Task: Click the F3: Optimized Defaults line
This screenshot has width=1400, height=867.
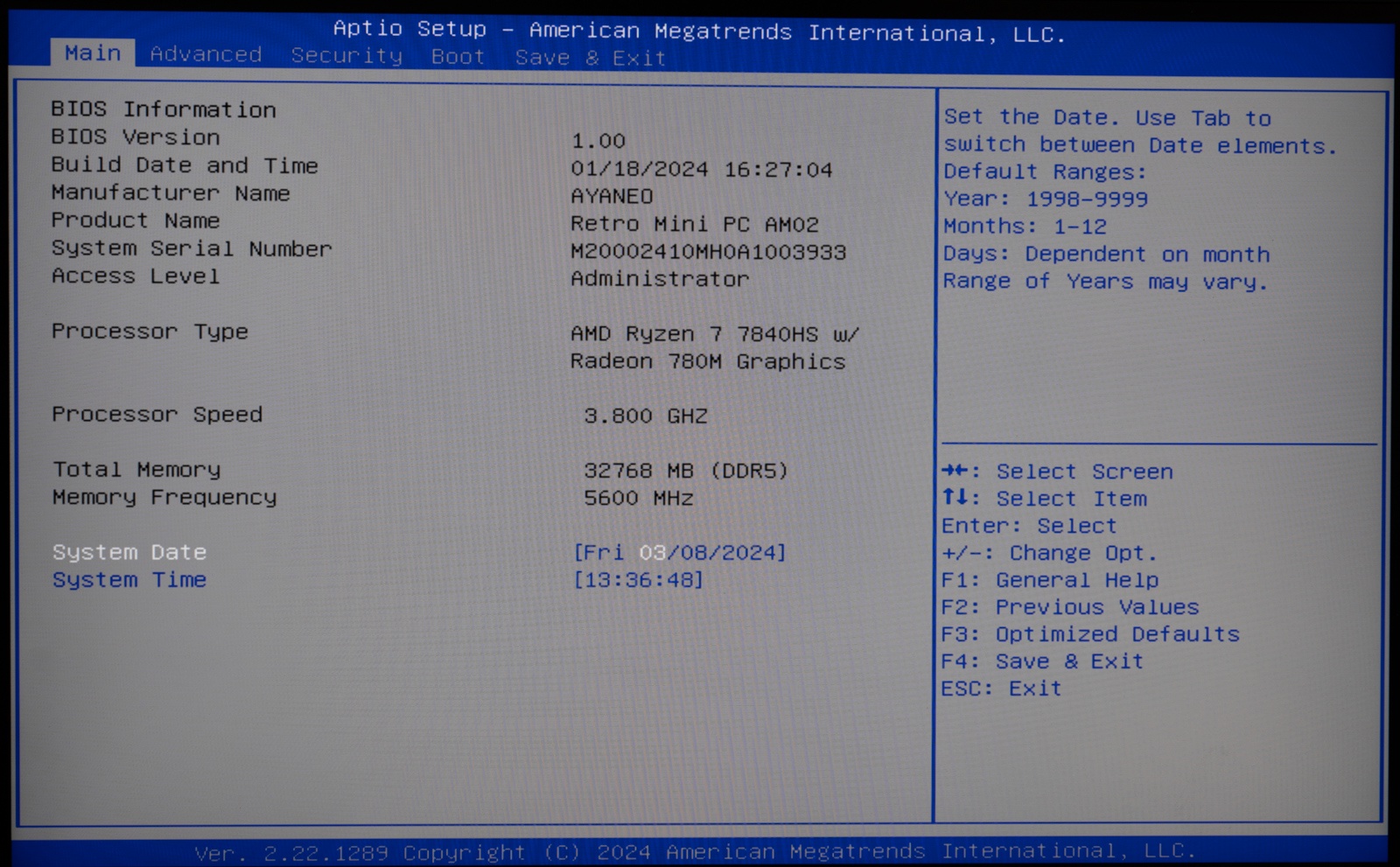Action: [x=1090, y=634]
